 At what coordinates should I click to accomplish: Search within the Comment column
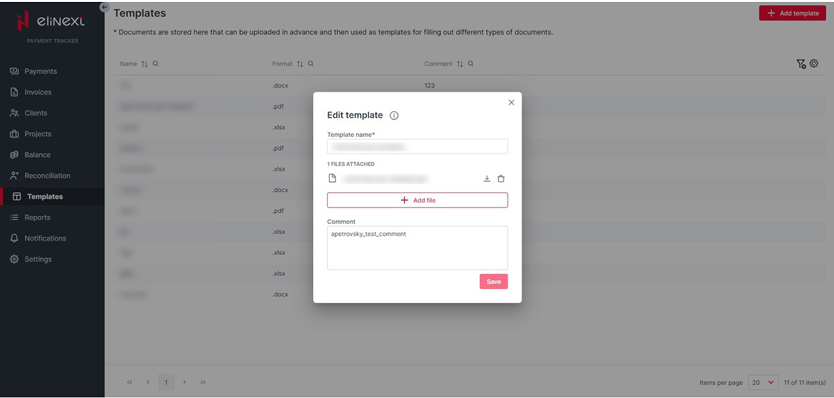point(471,63)
